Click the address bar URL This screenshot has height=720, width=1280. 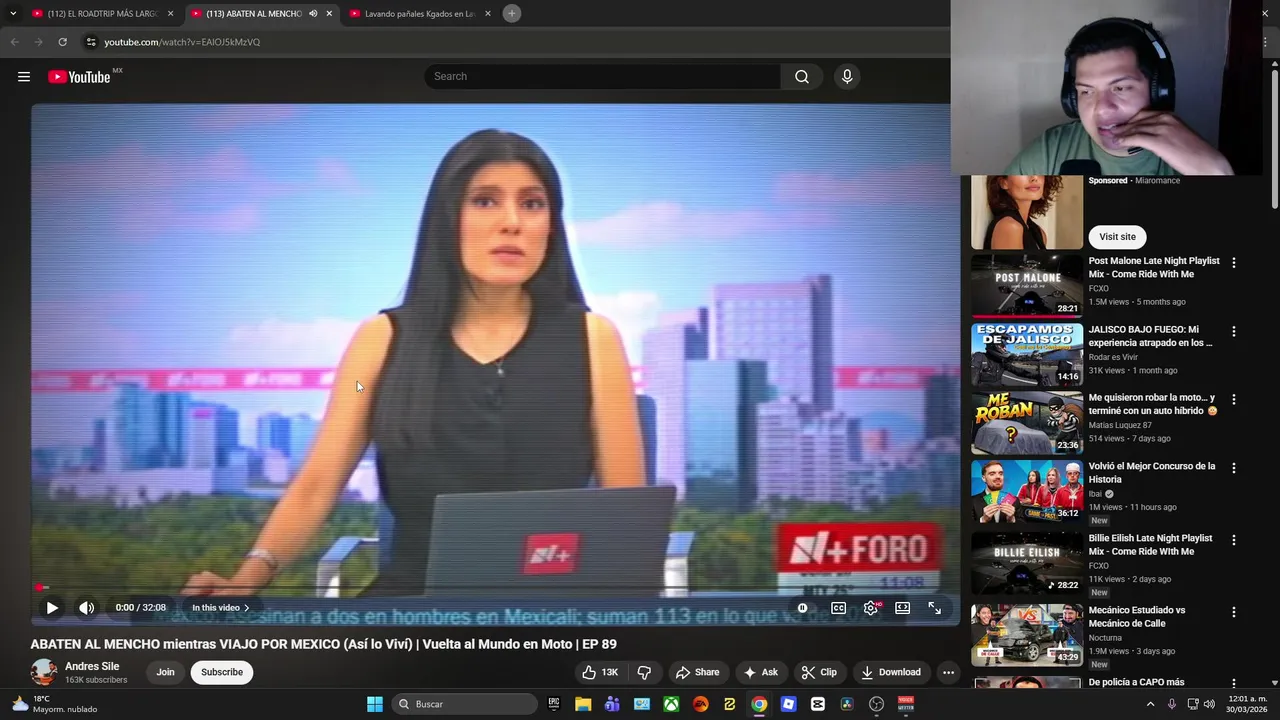point(182,42)
